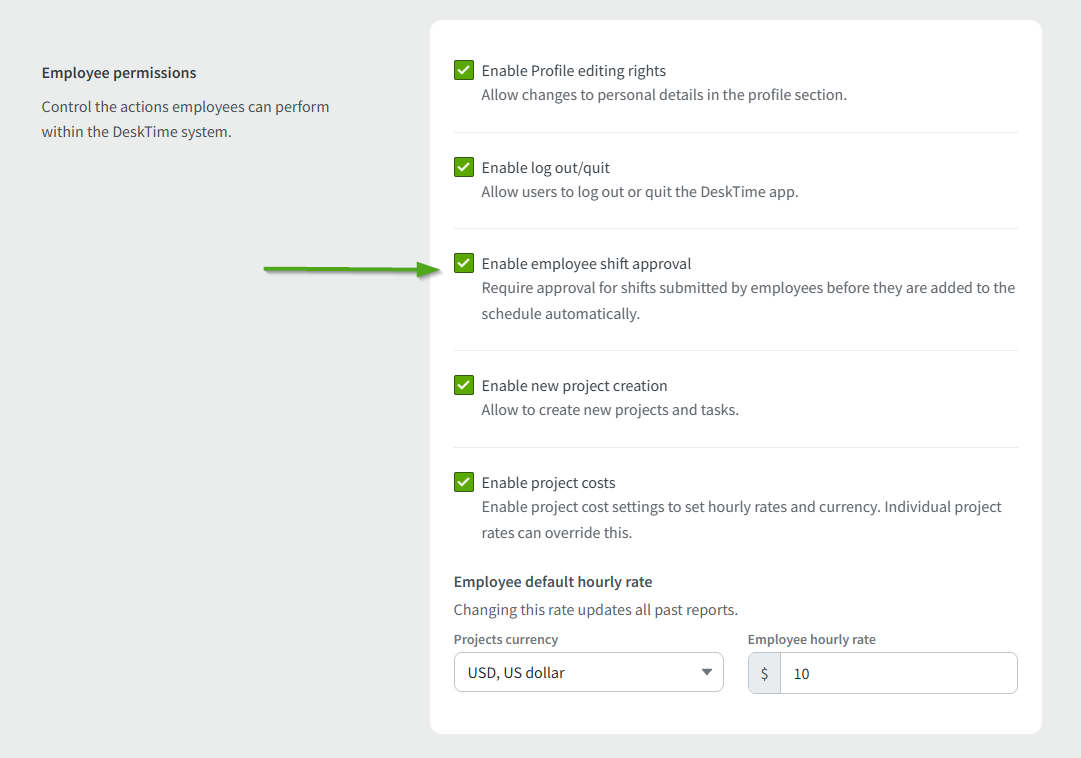Uncheck the Enable Profile editing rights checkbox
Viewport: 1081px width, 758px height.
464,70
